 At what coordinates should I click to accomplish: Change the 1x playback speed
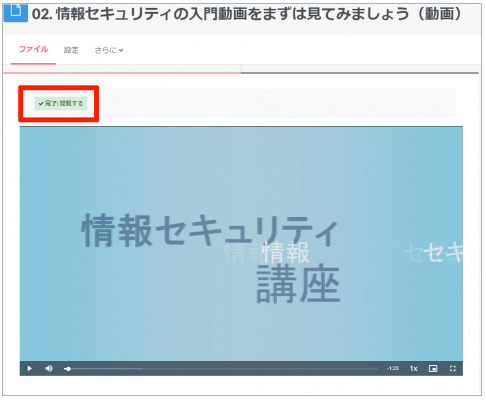(413, 368)
